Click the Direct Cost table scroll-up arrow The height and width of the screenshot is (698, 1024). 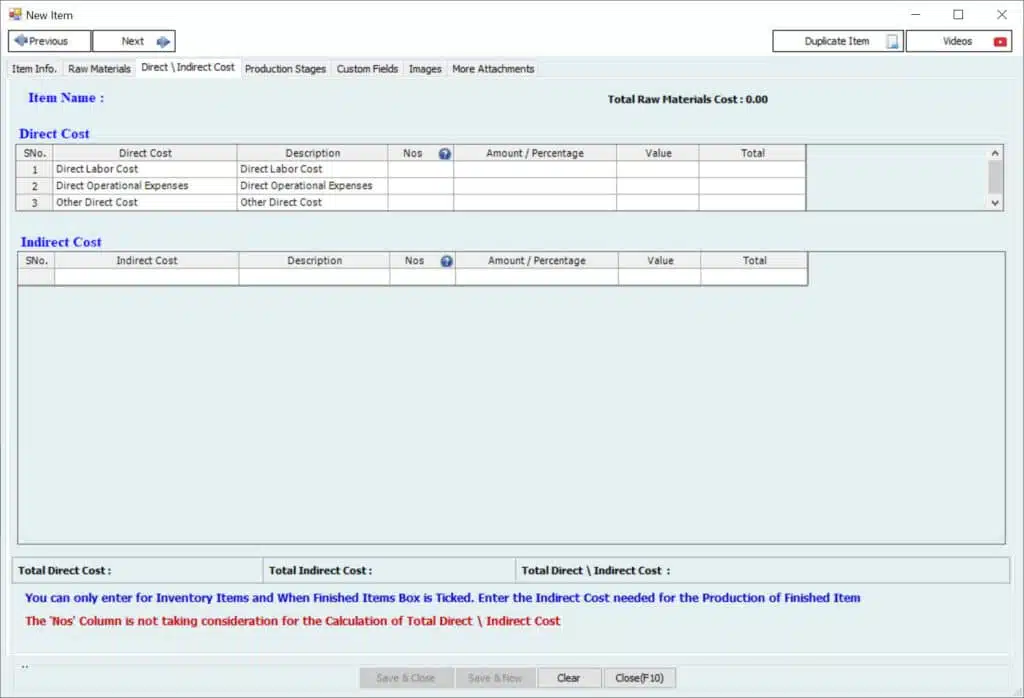(x=995, y=153)
